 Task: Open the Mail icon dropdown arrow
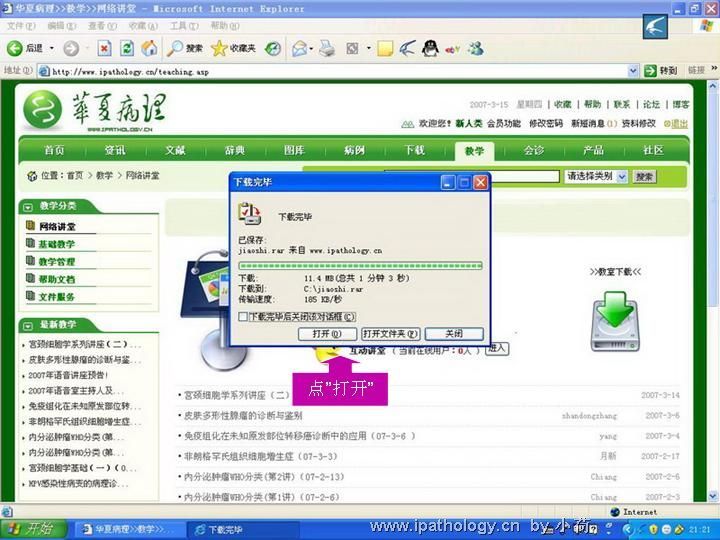311,48
